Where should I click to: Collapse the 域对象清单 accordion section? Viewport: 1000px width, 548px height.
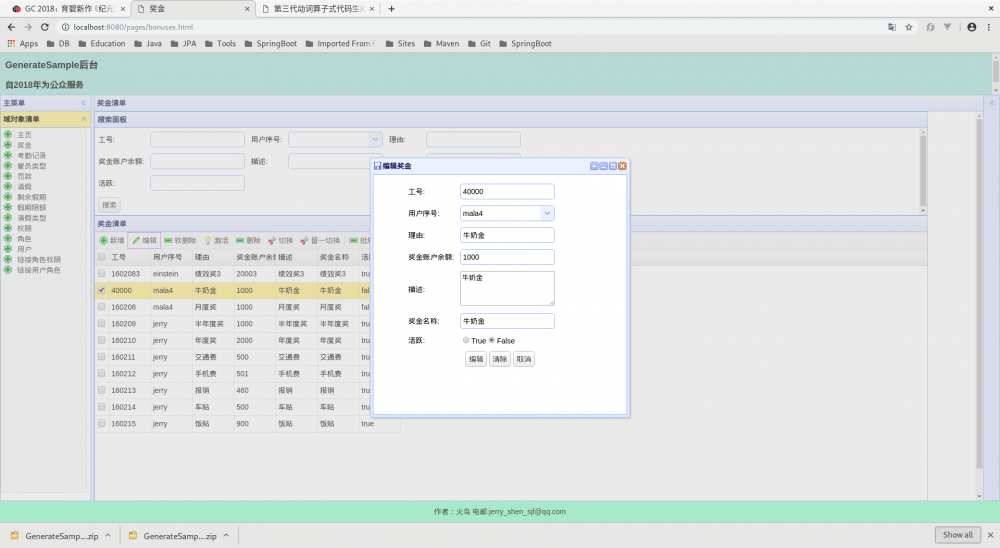[x=84, y=119]
